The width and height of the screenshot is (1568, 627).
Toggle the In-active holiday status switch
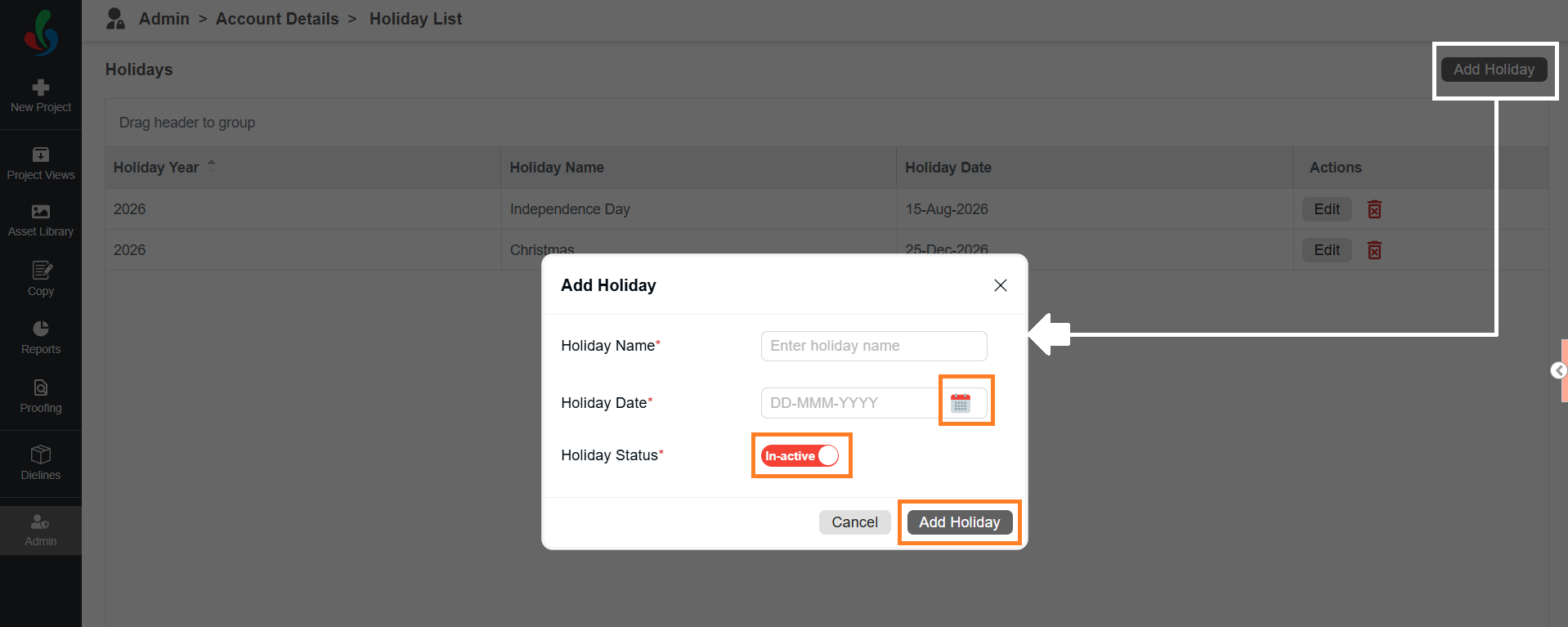[x=800, y=455]
